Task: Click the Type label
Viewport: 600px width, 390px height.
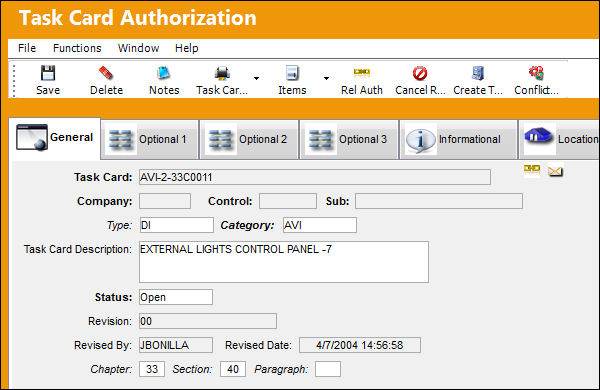Action: [x=119, y=225]
